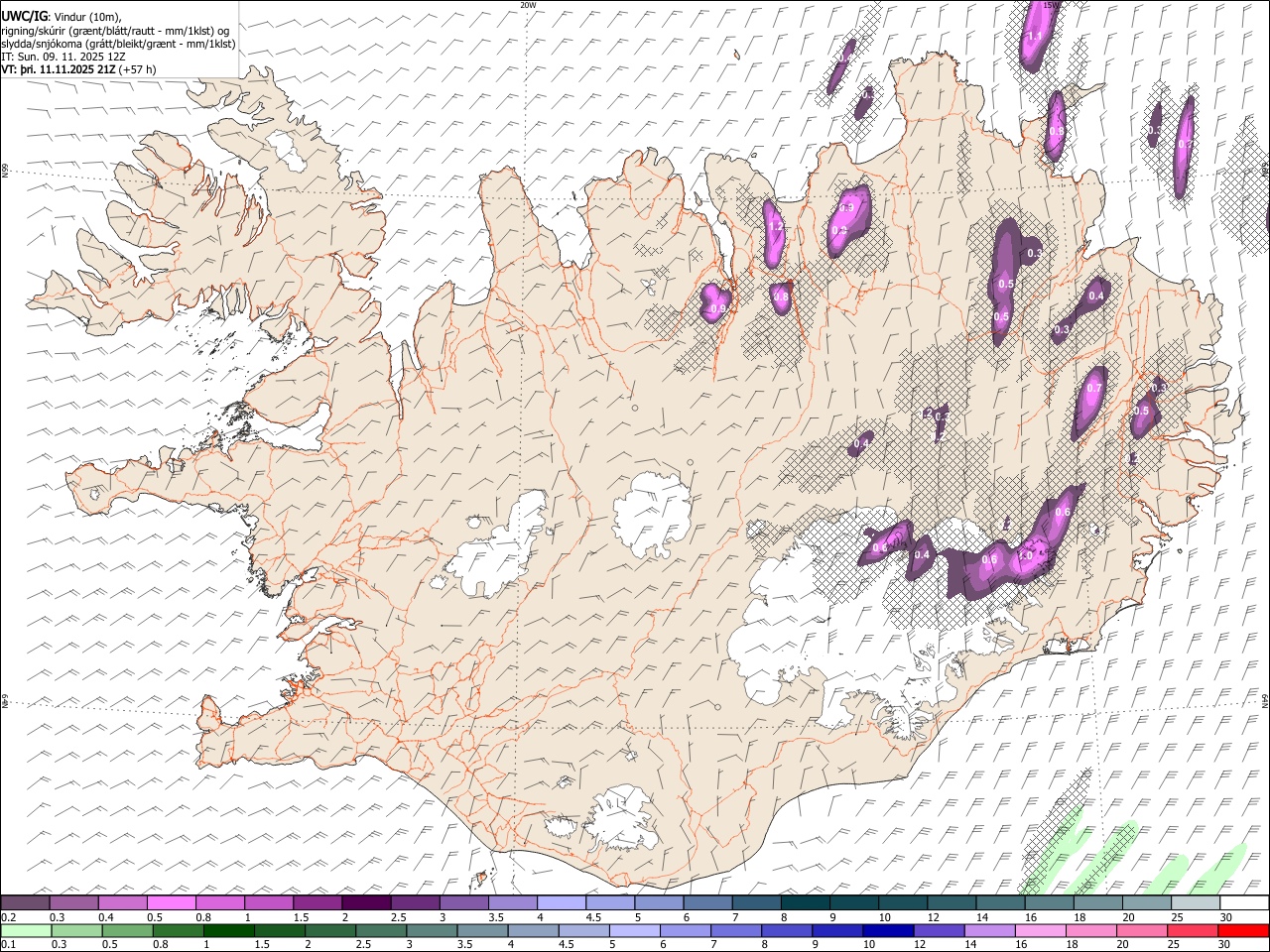The image size is (1270, 952).
Task: Click the '15W' longitude label at top
Action: [1051, 5]
